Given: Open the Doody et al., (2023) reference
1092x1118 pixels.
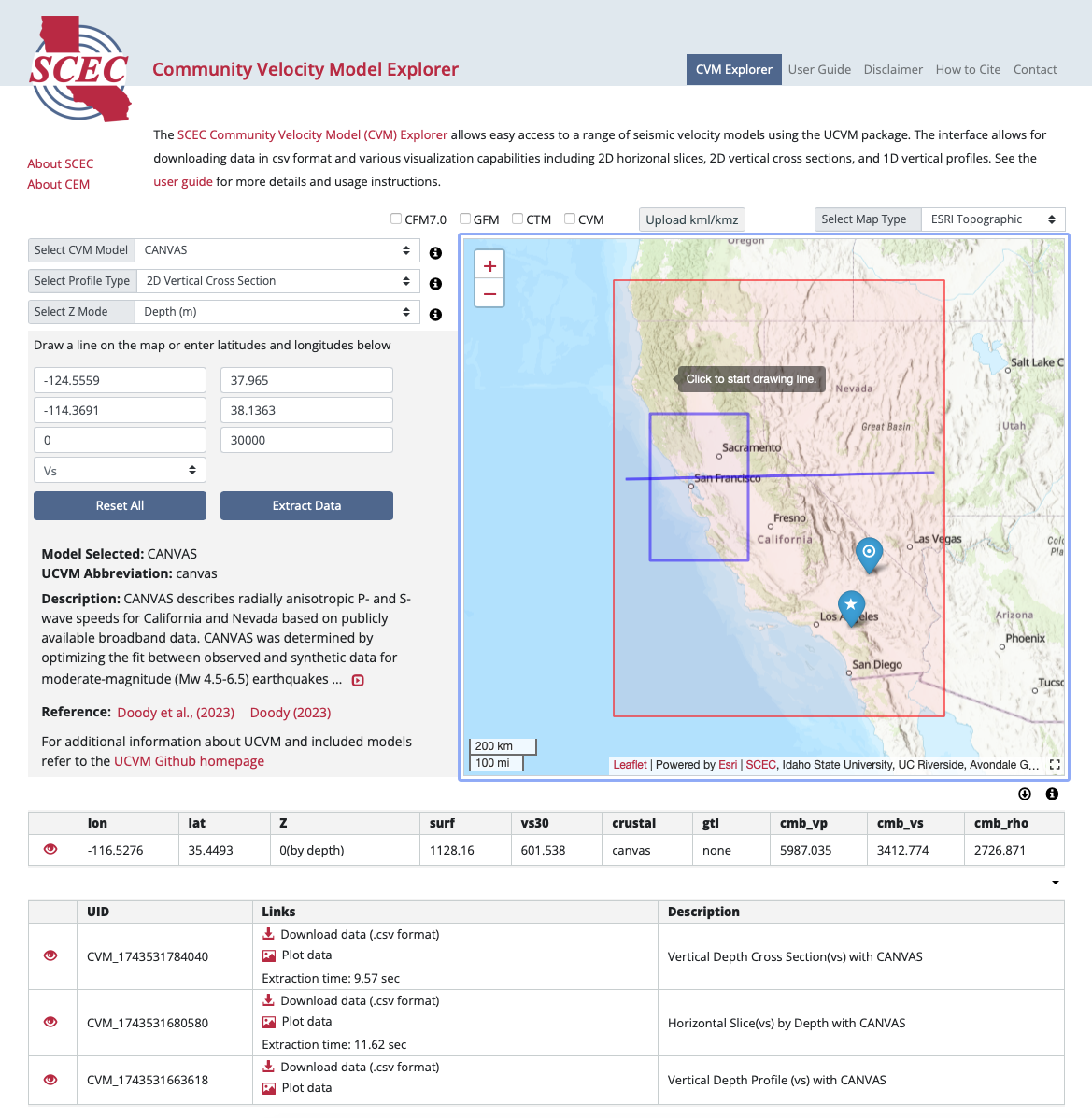Looking at the screenshot, I should point(176,713).
